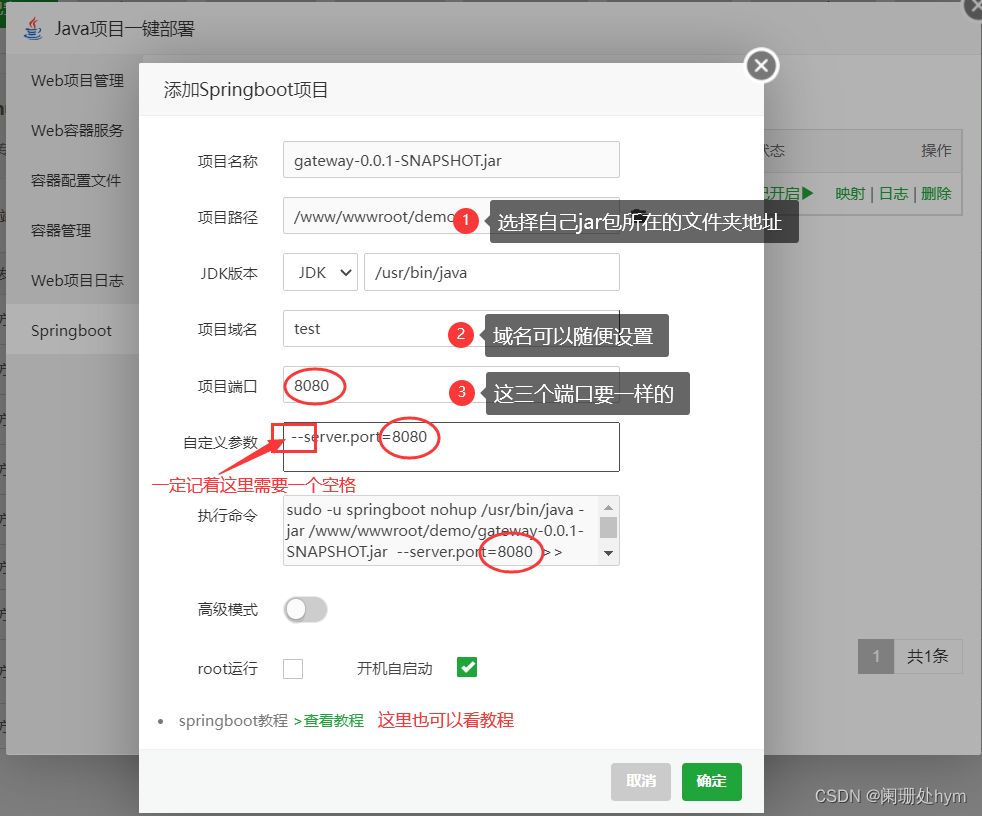982x816 pixels.
Task: Click the 确定 confirm button
Action: (x=711, y=782)
